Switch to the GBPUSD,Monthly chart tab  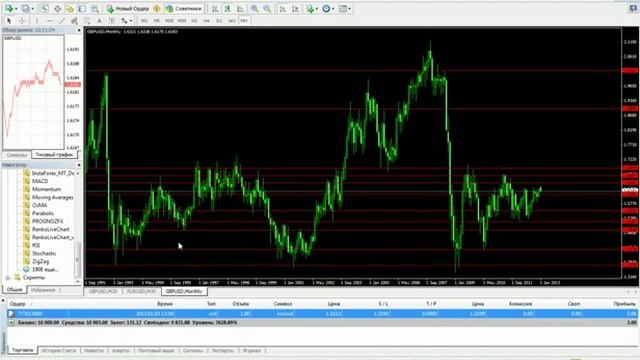coord(184,291)
